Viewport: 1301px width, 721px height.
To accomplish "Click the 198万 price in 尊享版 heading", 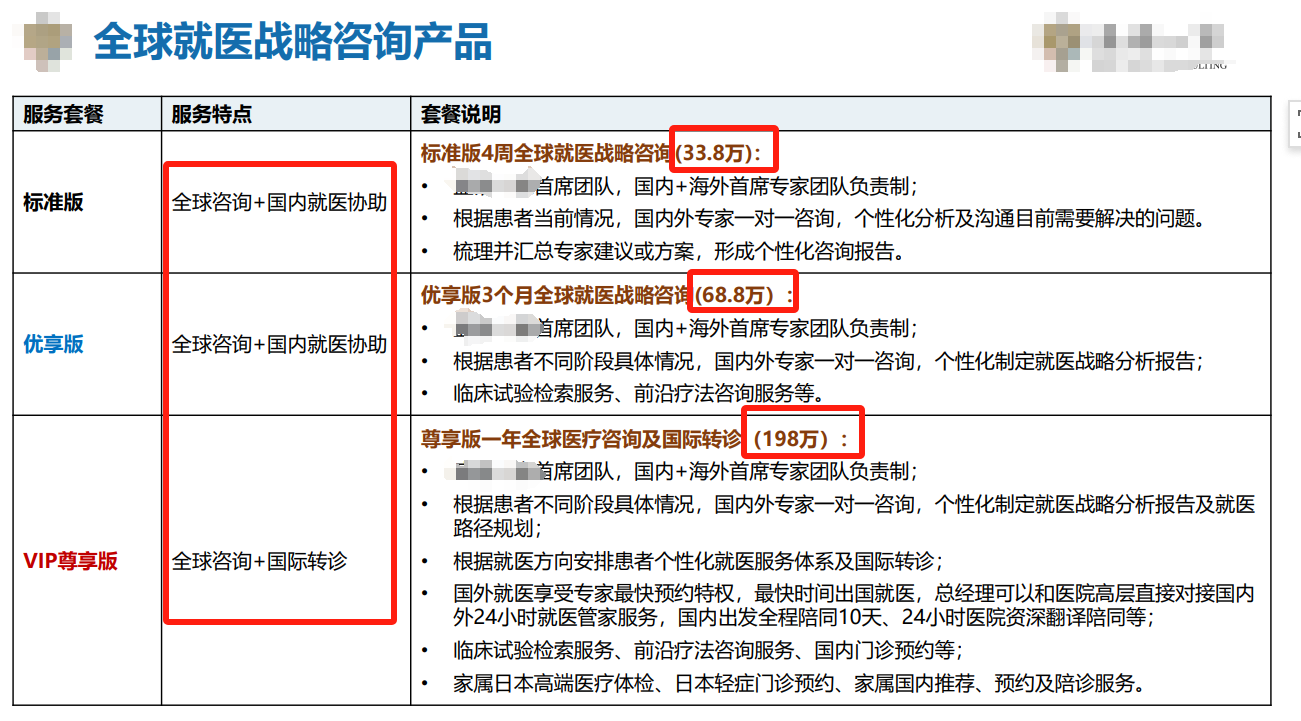I will (800, 438).
